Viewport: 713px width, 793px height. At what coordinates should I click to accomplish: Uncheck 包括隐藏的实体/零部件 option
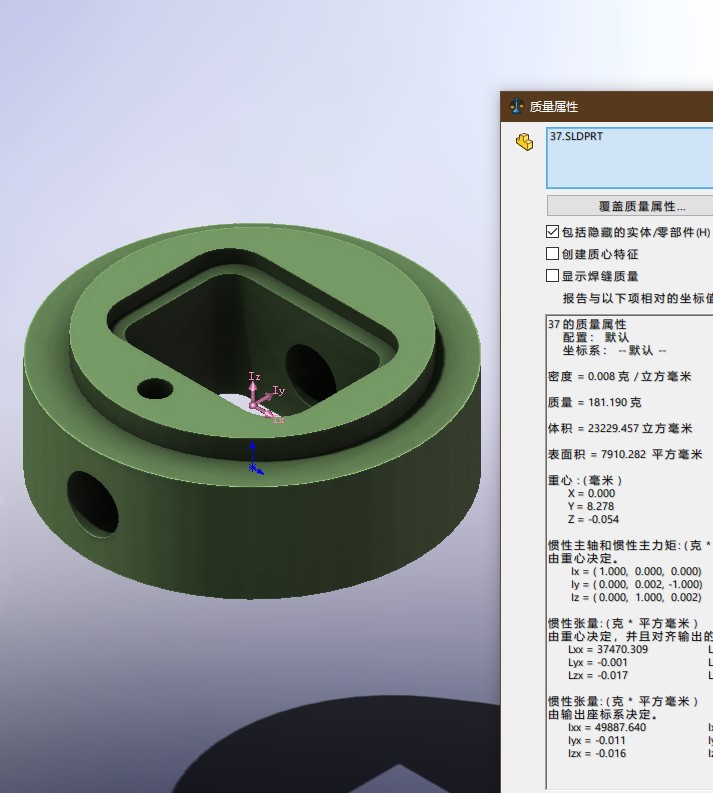pyautogui.click(x=553, y=232)
